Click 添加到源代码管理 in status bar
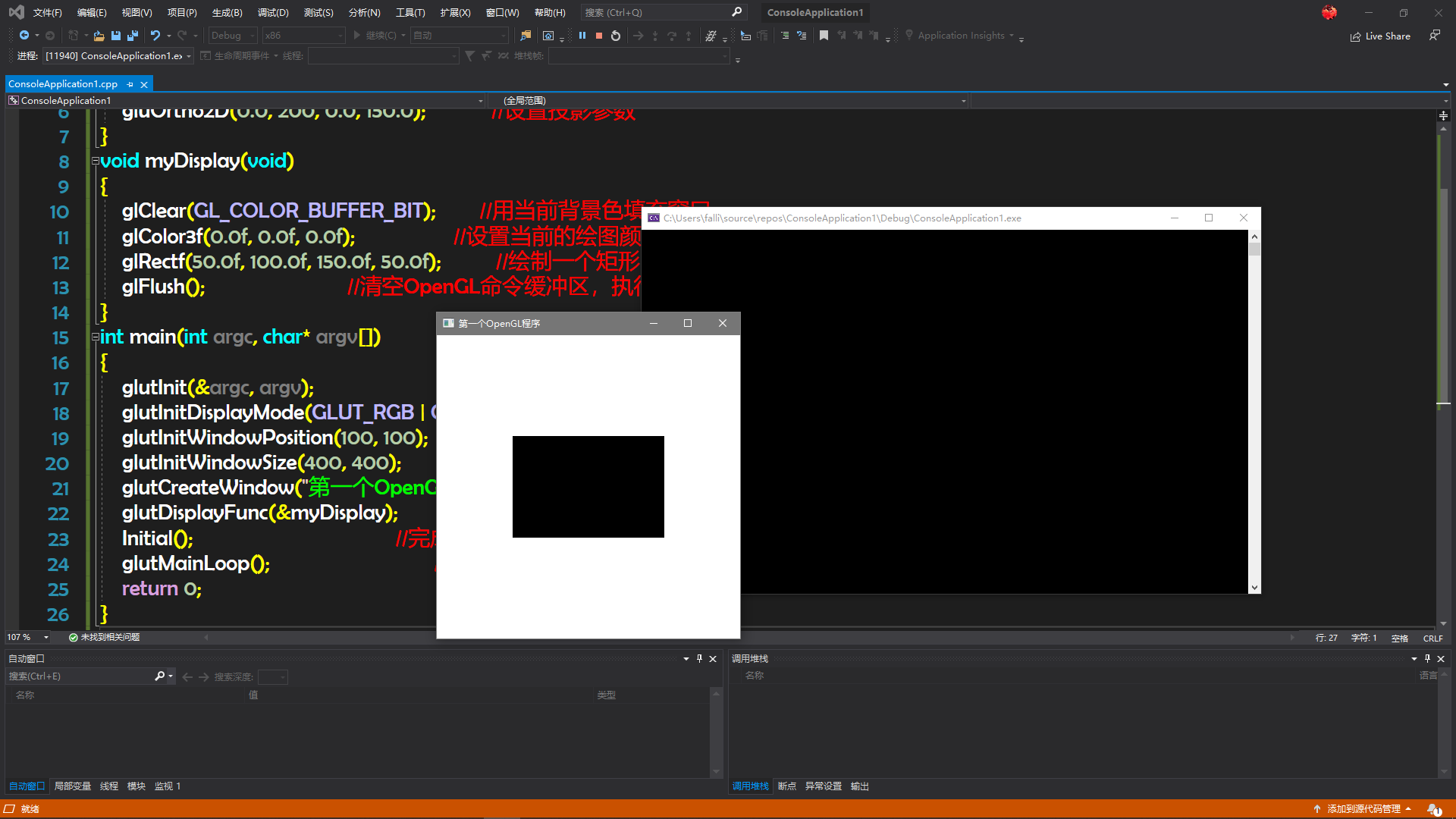 [x=1363, y=808]
